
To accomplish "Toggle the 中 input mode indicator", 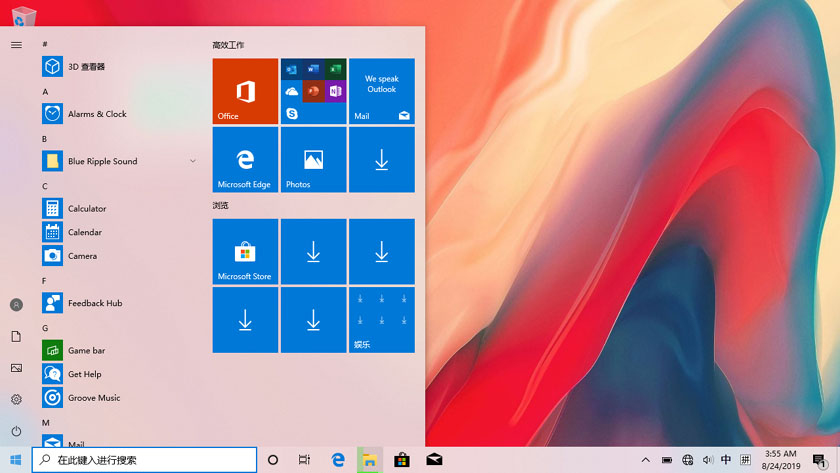I will click(726, 460).
